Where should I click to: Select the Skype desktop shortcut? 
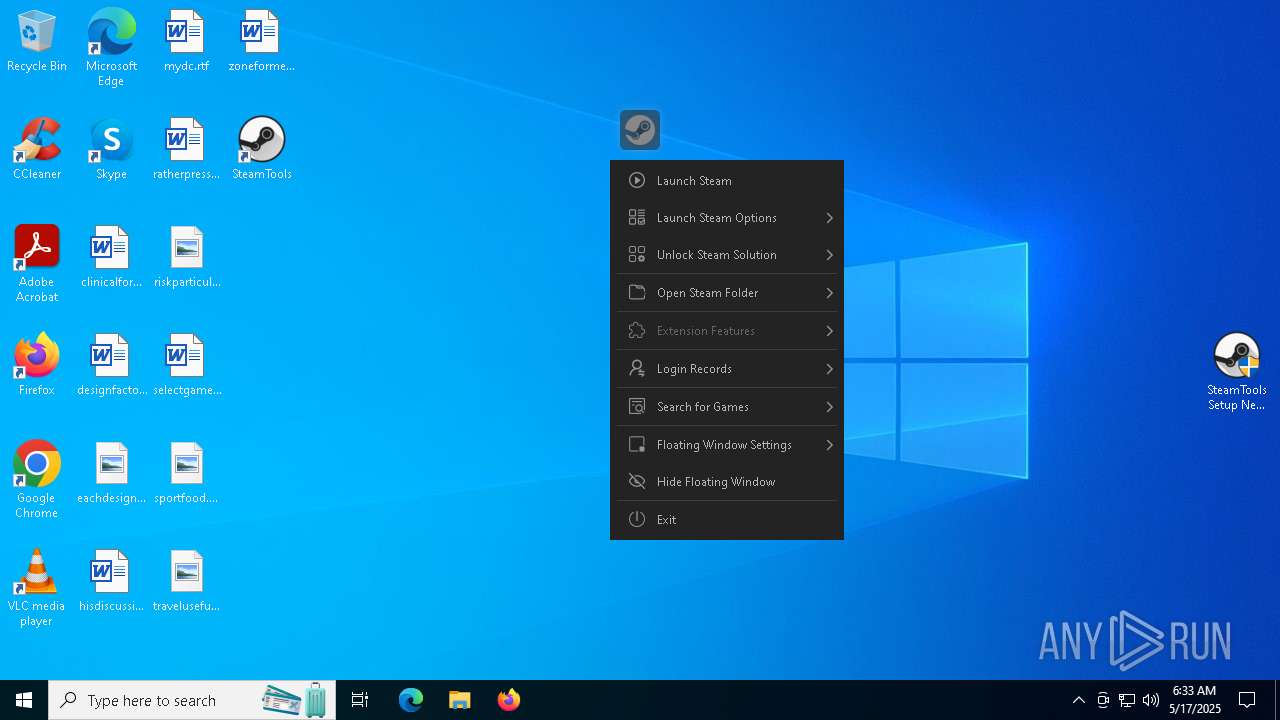[x=111, y=148]
